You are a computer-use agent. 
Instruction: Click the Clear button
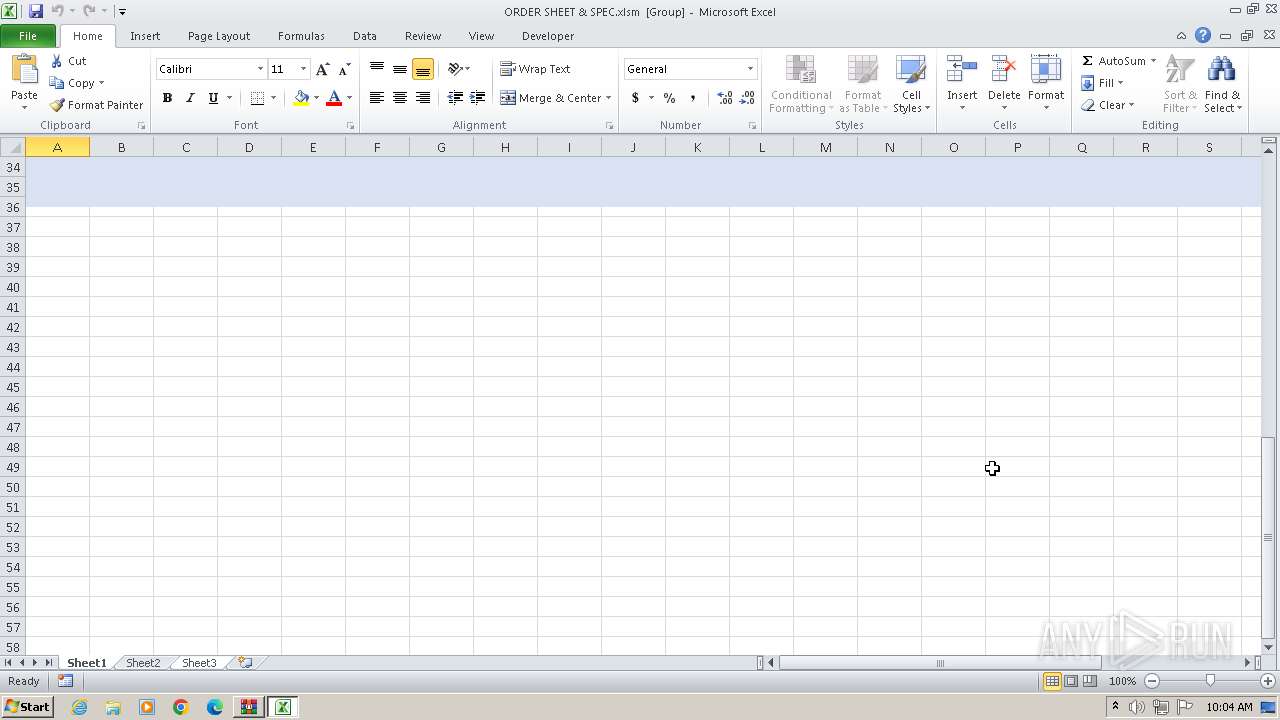click(1108, 105)
